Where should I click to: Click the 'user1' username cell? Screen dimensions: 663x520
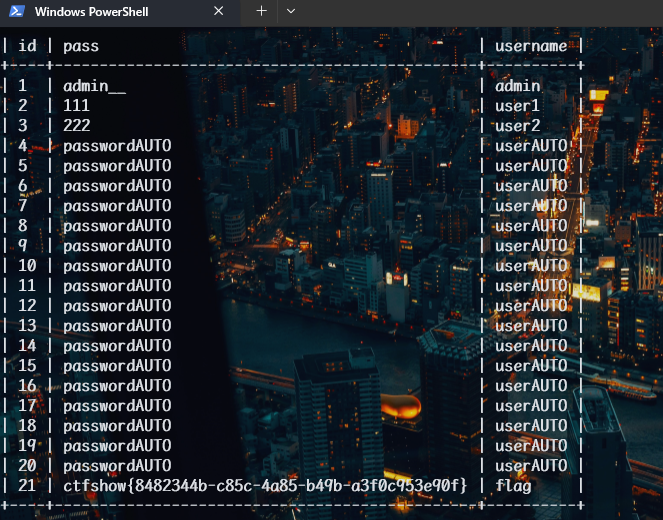point(518,106)
